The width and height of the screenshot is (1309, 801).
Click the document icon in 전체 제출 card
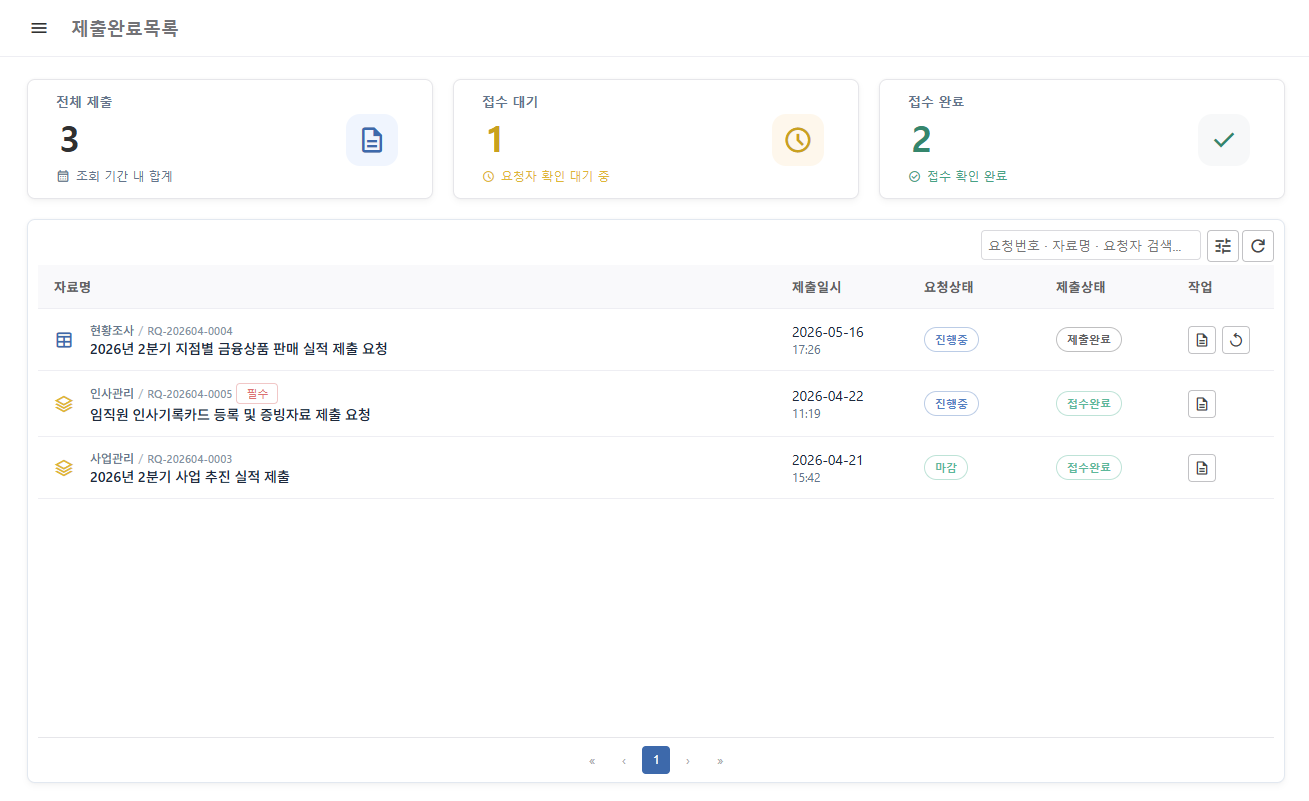click(372, 140)
